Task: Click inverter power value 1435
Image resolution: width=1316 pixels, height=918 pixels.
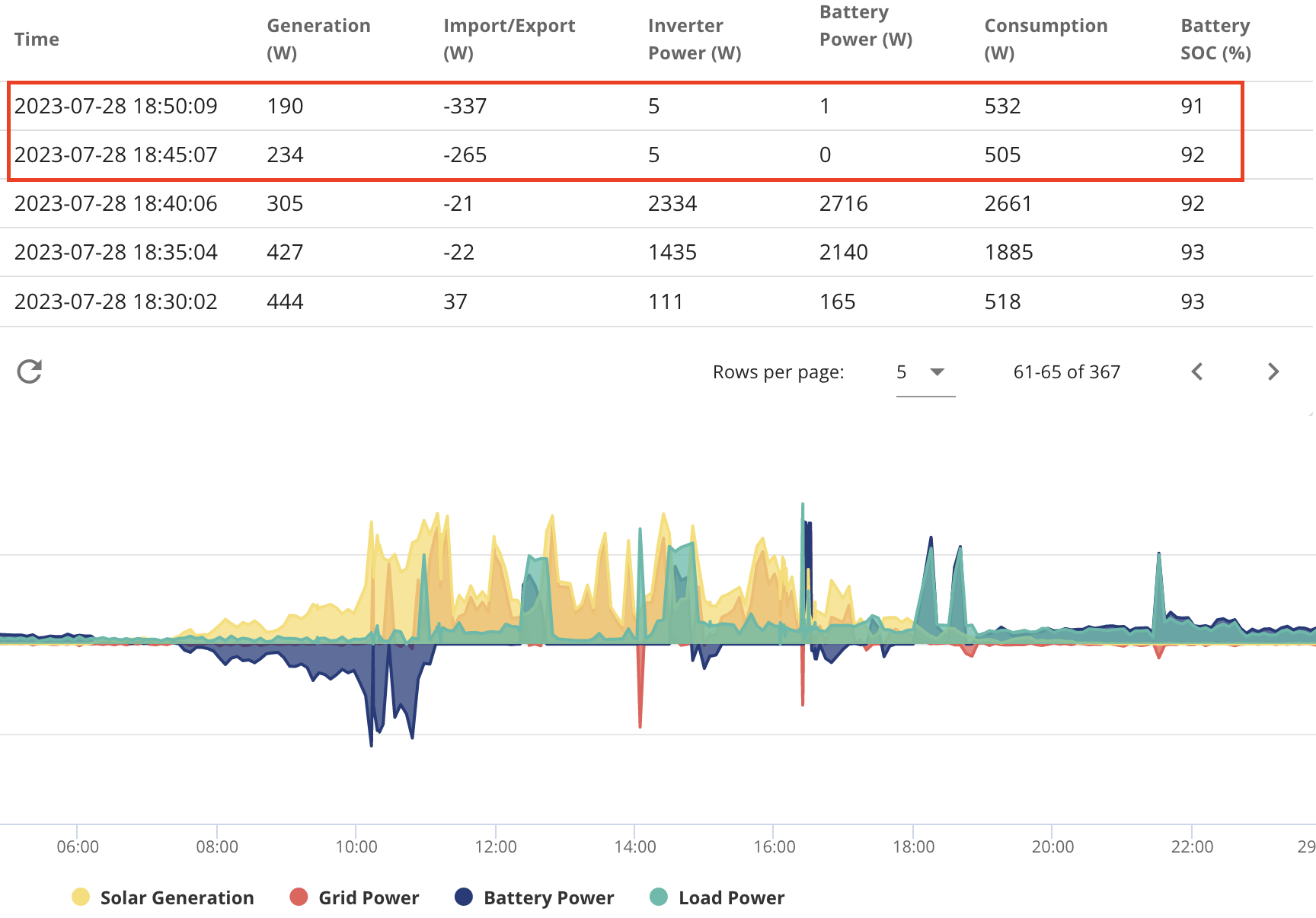Action: coord(672,252)
